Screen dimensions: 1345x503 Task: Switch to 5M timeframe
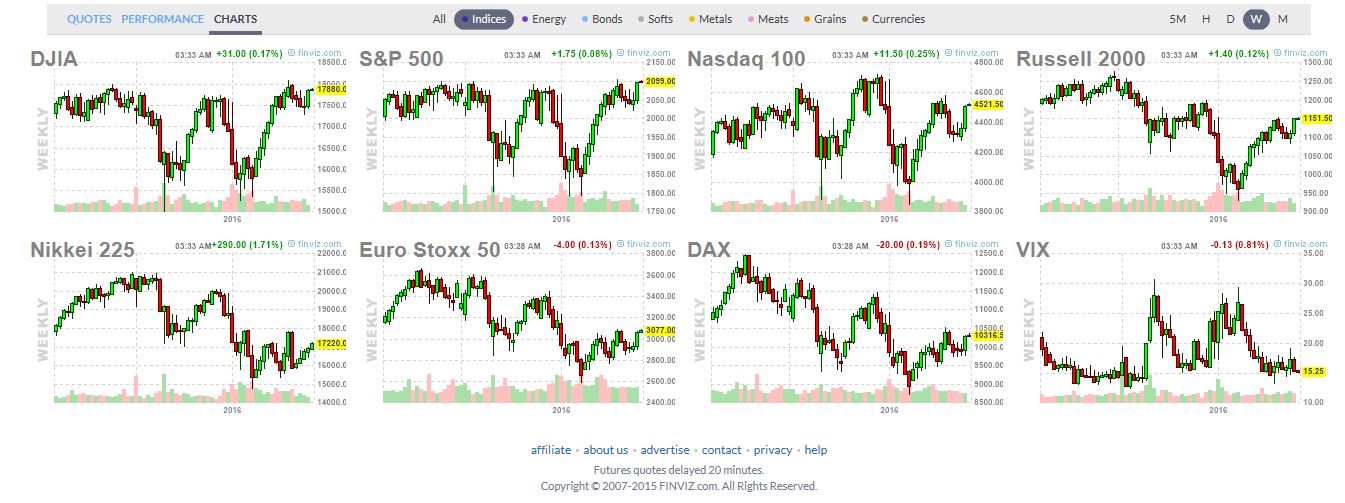click(x=1178, y=19)
